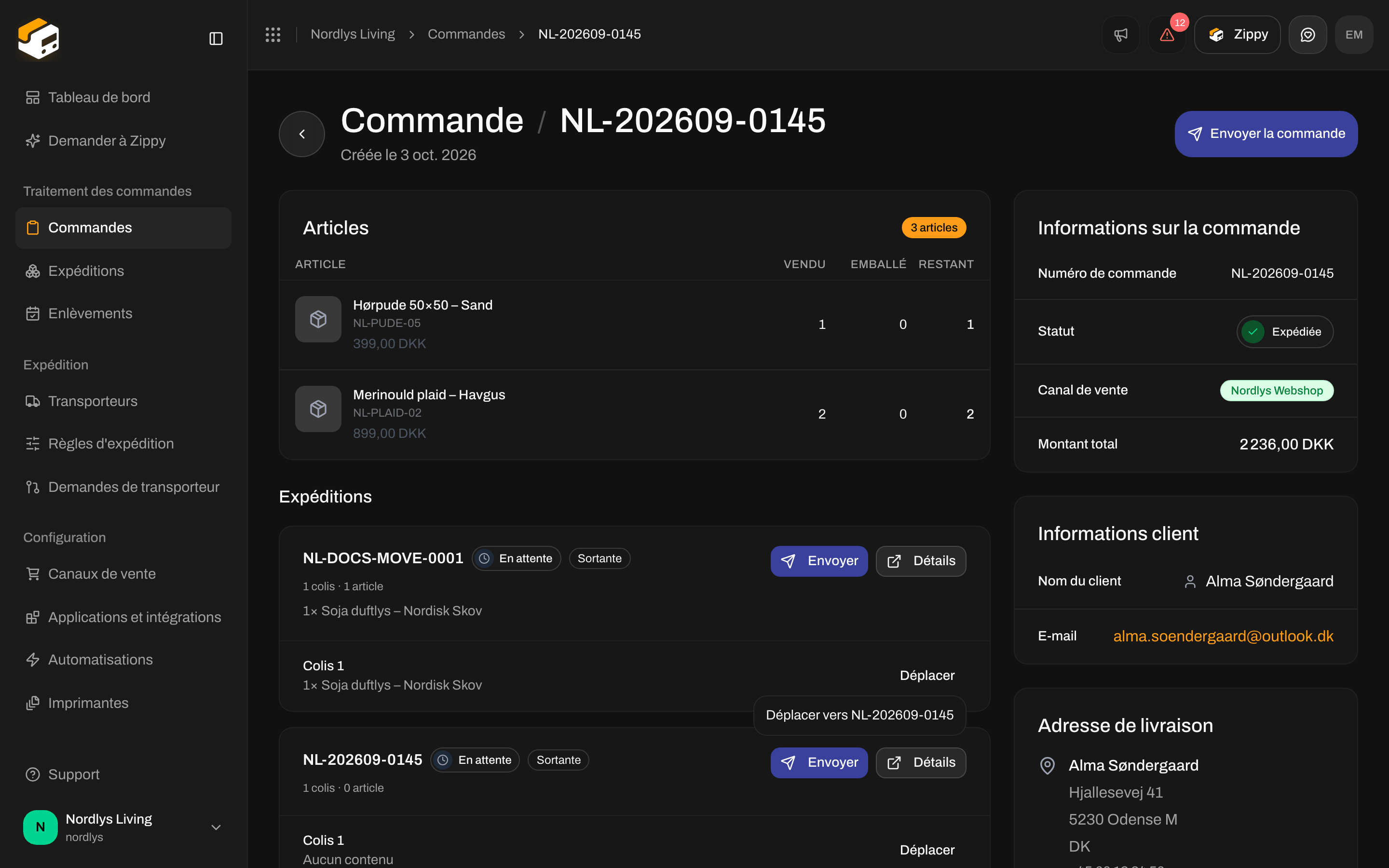Send shipment NL-DOCS-MOVE-0001 with Envoyer
The width and height of the screenshot is (1389, 868).
819,561
